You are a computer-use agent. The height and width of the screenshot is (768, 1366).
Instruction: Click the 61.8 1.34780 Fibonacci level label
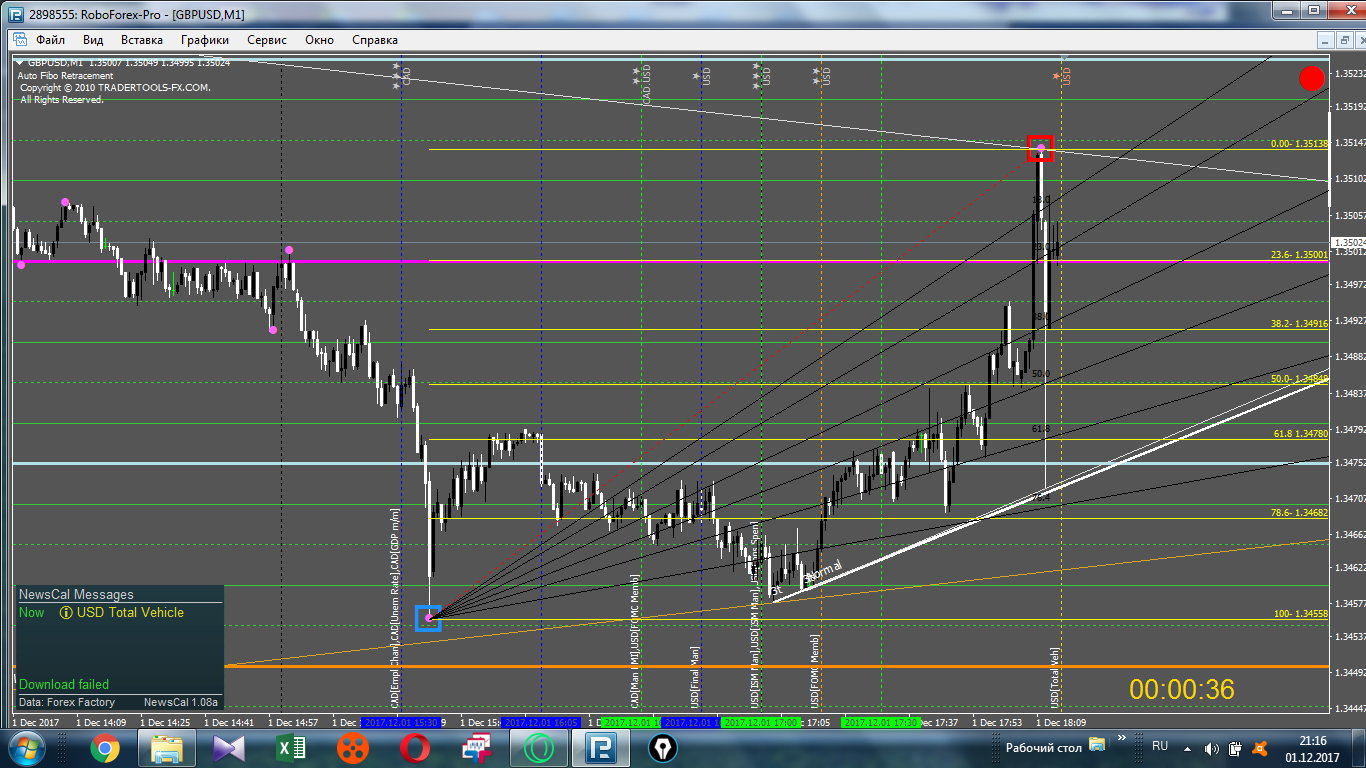[x=1300, y=434]
